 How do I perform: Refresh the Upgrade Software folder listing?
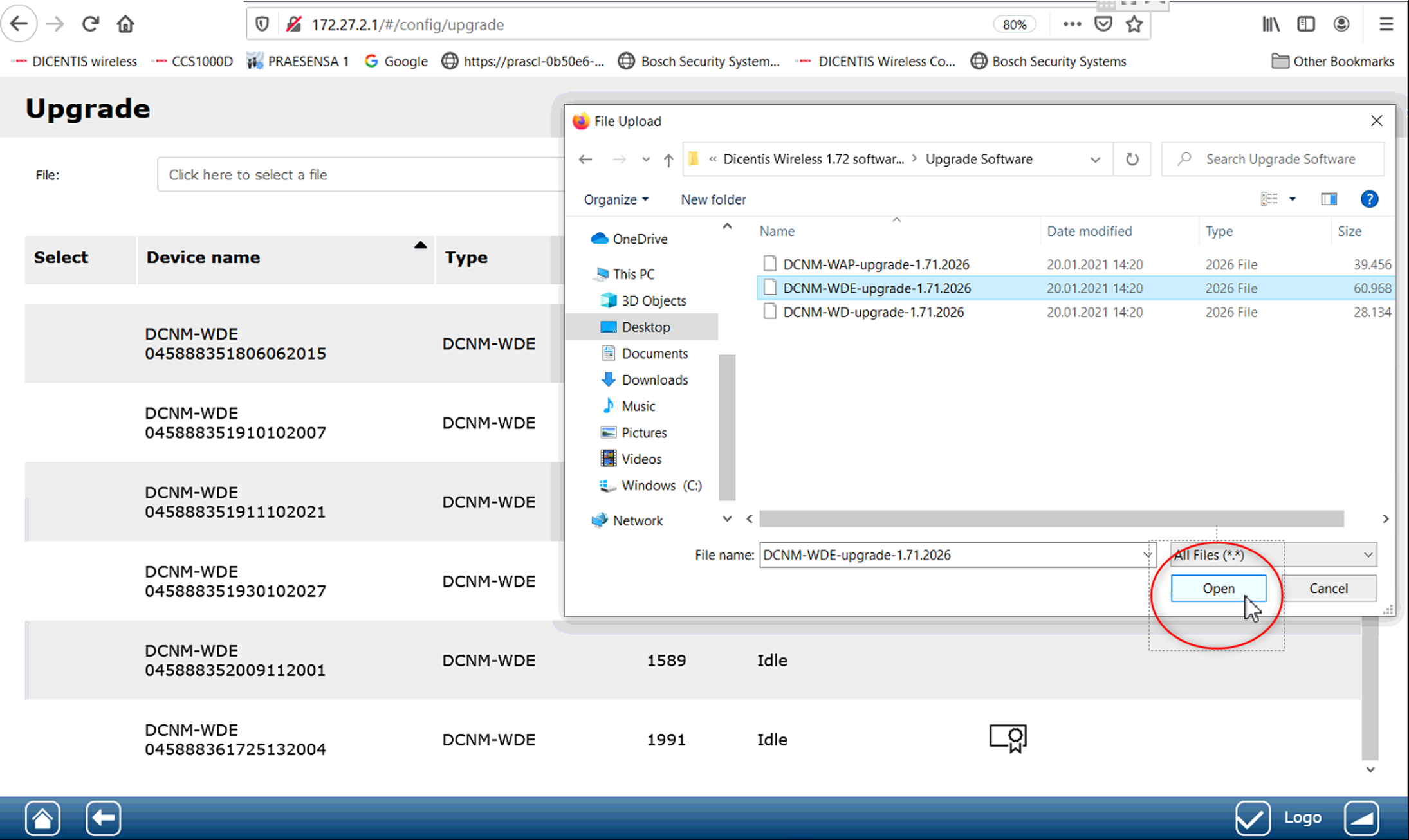coord(1132,159)
